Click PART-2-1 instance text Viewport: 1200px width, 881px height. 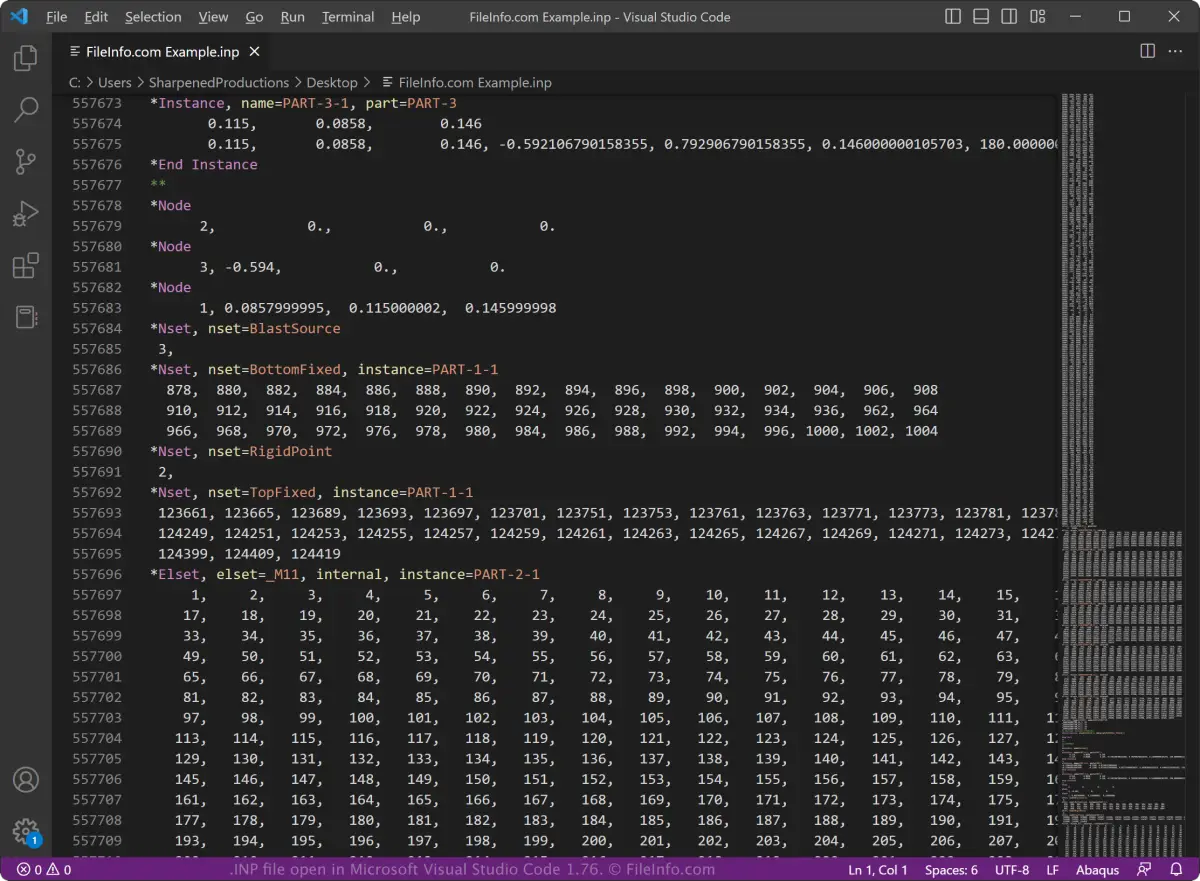click(507, 574)
